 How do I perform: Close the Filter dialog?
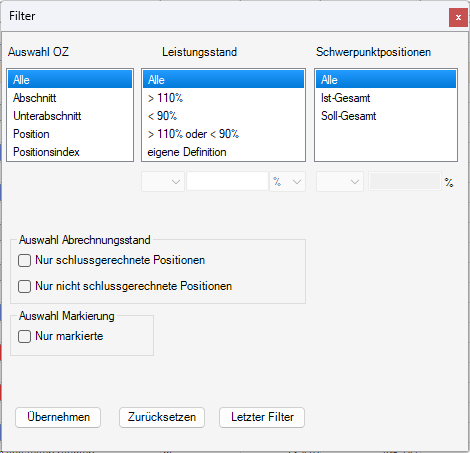458,17
